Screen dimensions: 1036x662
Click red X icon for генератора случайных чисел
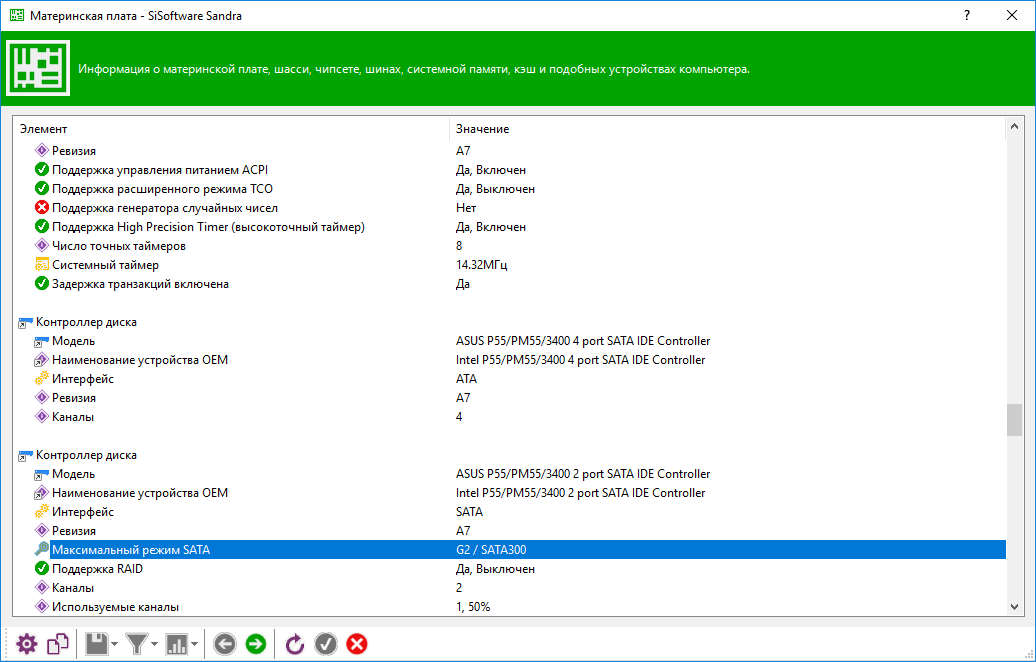pos(42,208)
